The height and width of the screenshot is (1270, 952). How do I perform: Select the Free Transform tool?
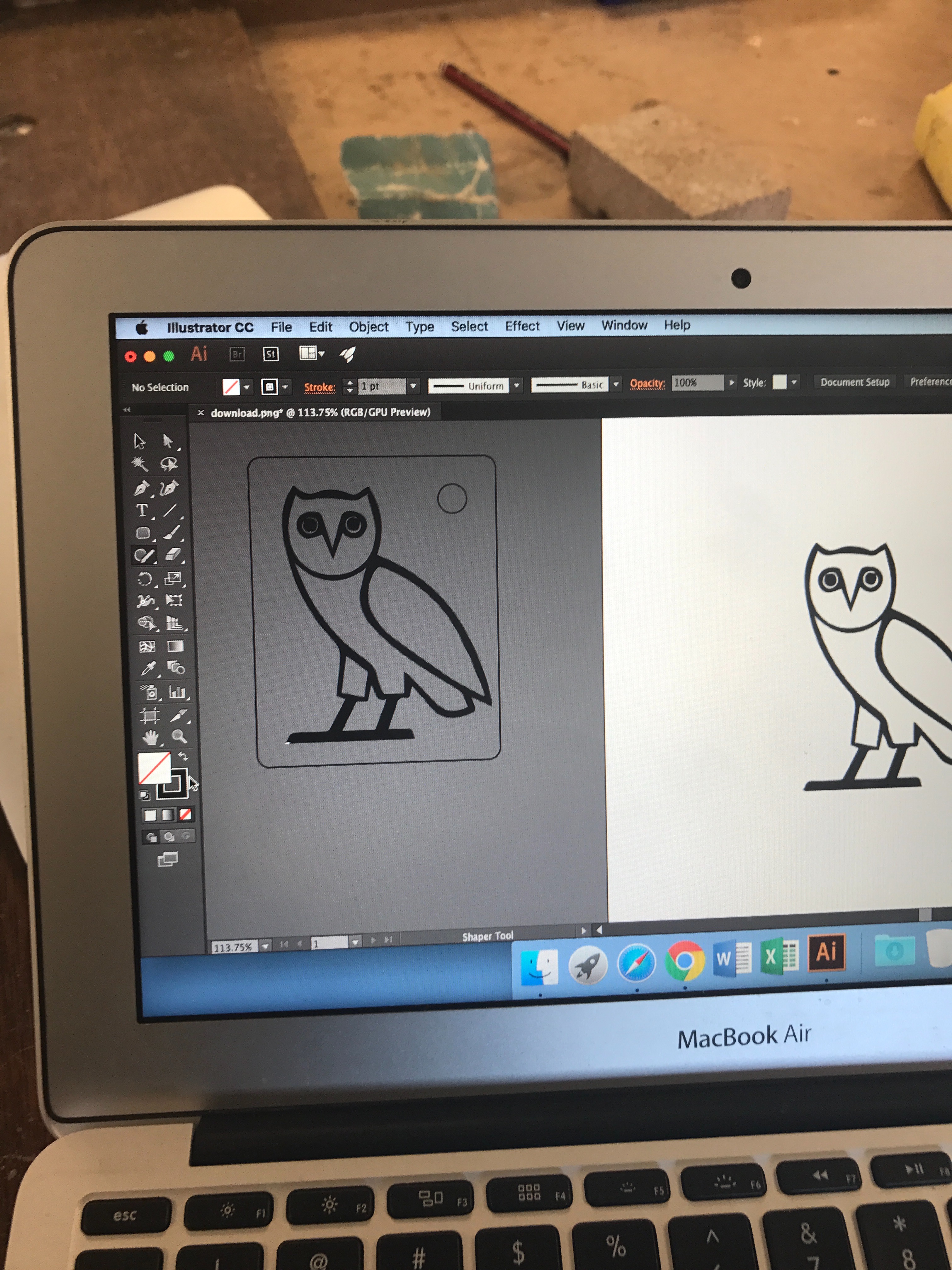click(174, 600)
